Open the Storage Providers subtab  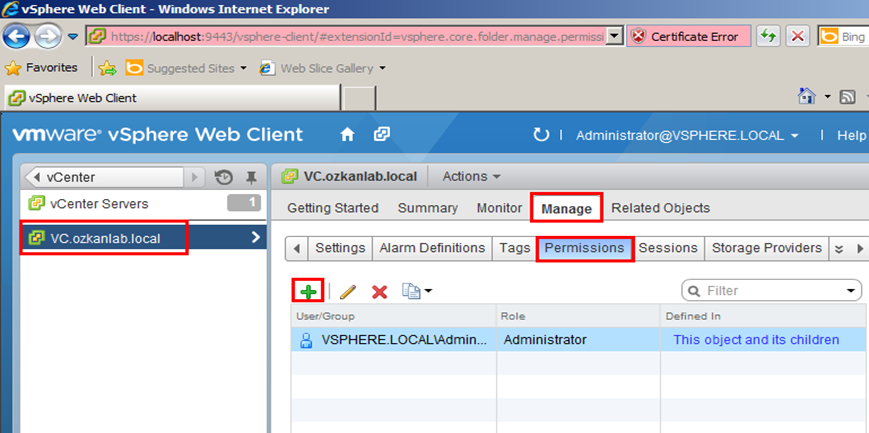pos(766,248)
